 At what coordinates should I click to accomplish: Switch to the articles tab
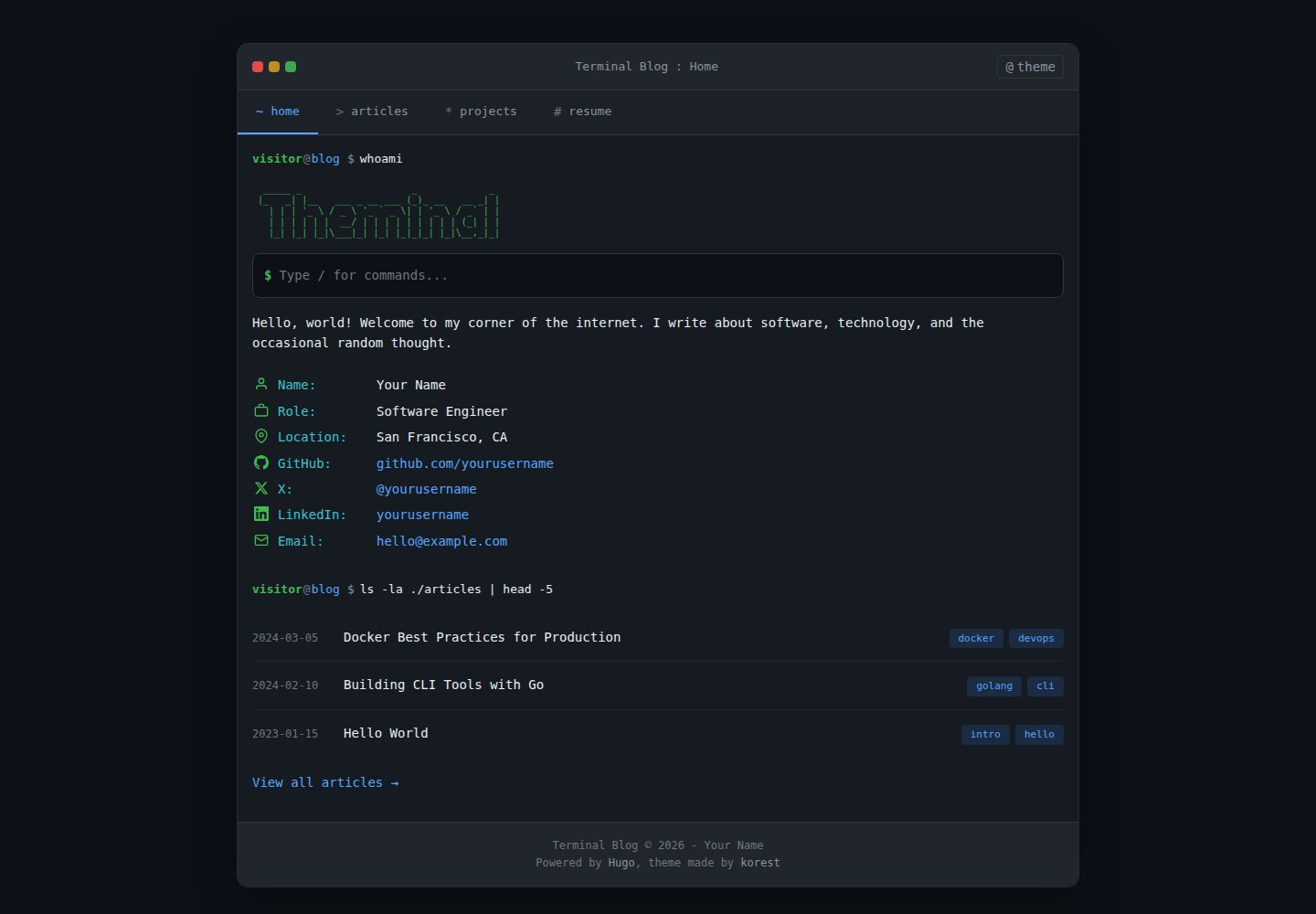(x=372, y=112)
